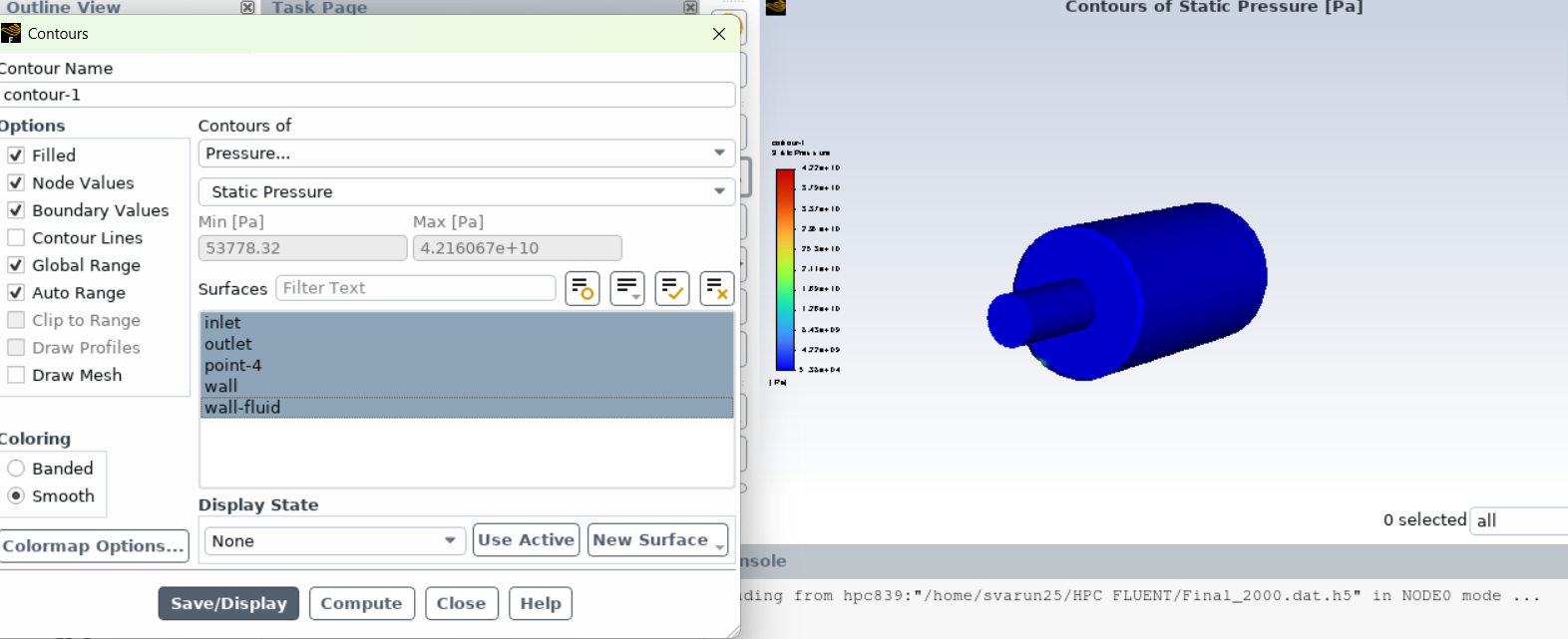Screen dimensions: 1568x639
Task: Click the Contour Name input field
Action: (367, 95)
